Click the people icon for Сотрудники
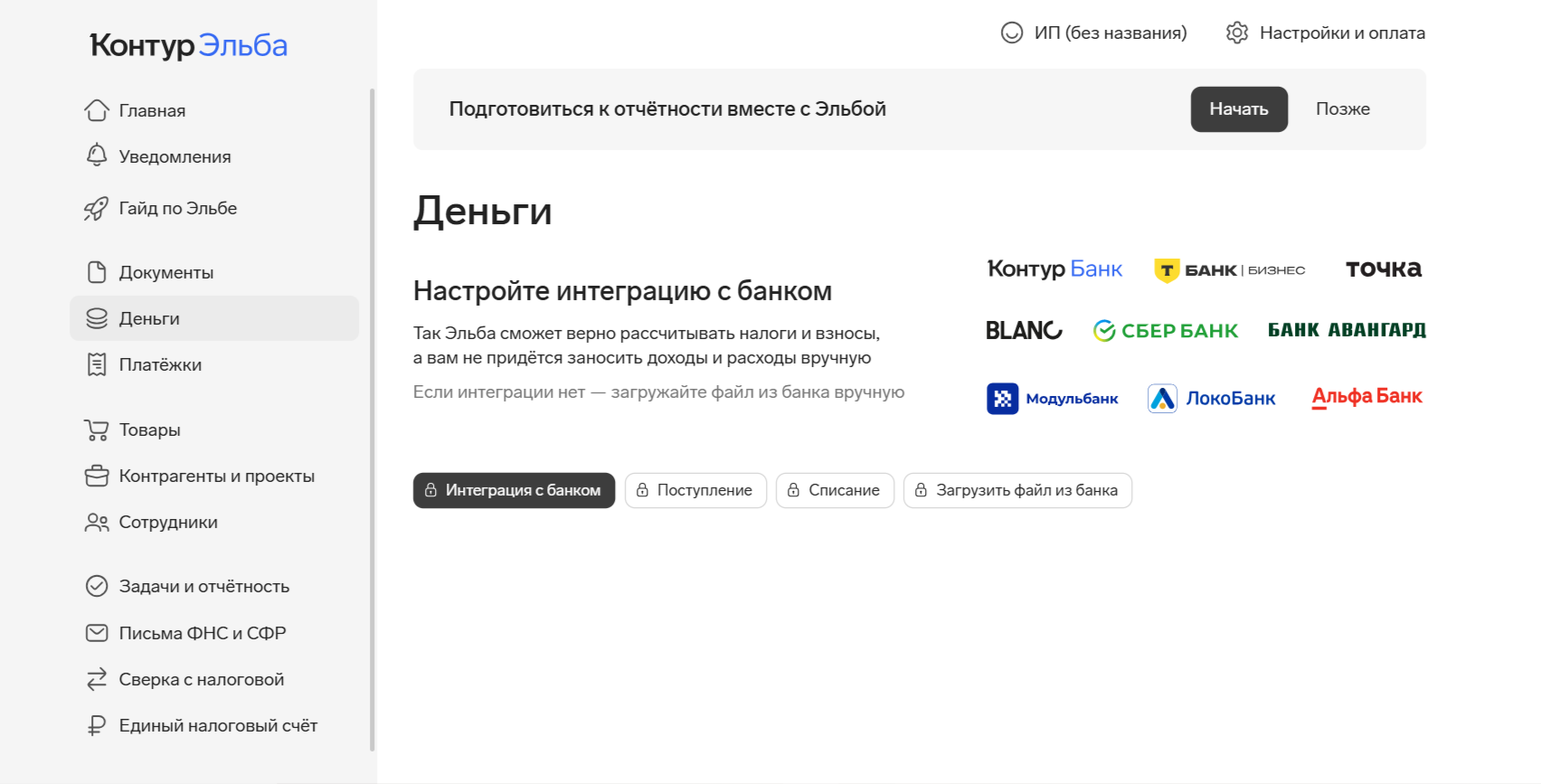 [x=97, y=523]
